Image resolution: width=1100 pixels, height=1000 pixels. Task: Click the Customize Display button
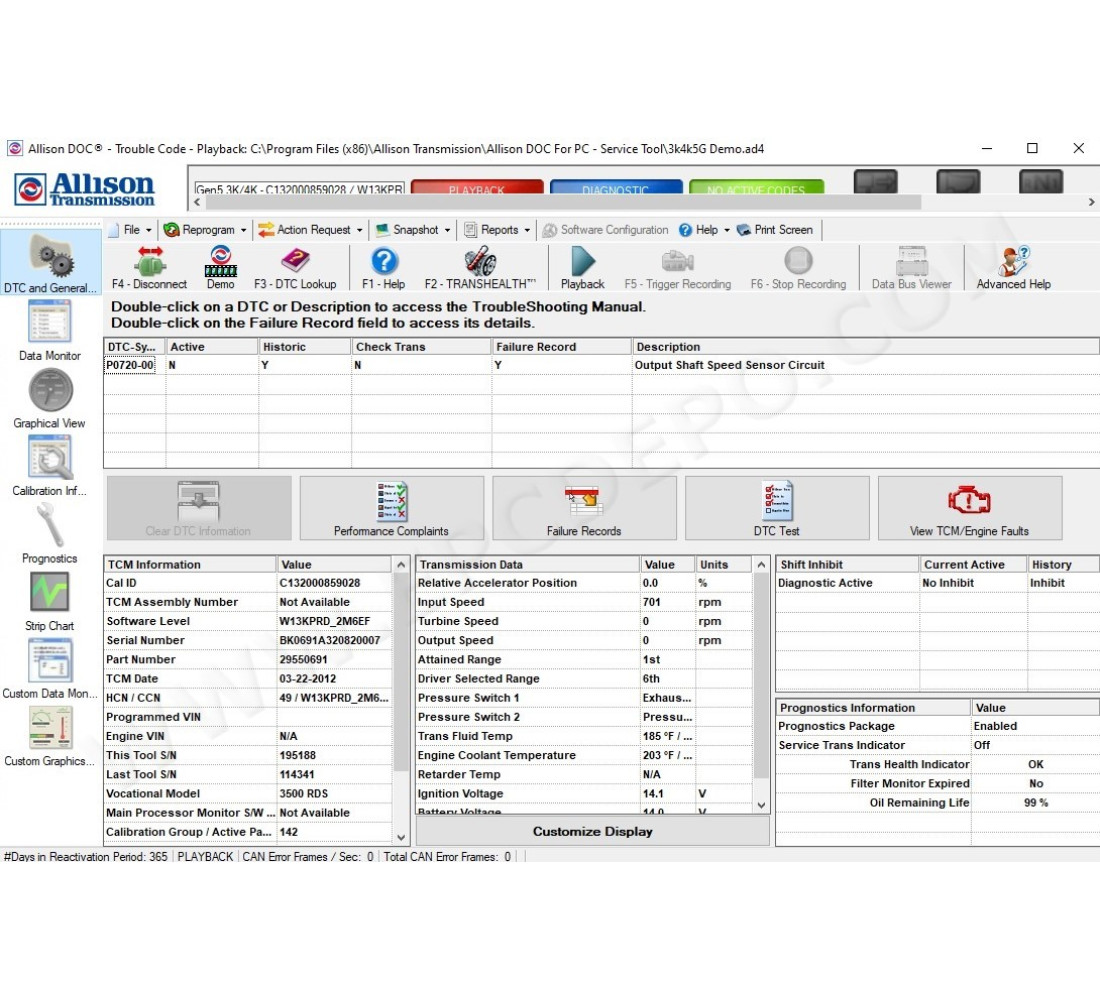coord(593,832)
